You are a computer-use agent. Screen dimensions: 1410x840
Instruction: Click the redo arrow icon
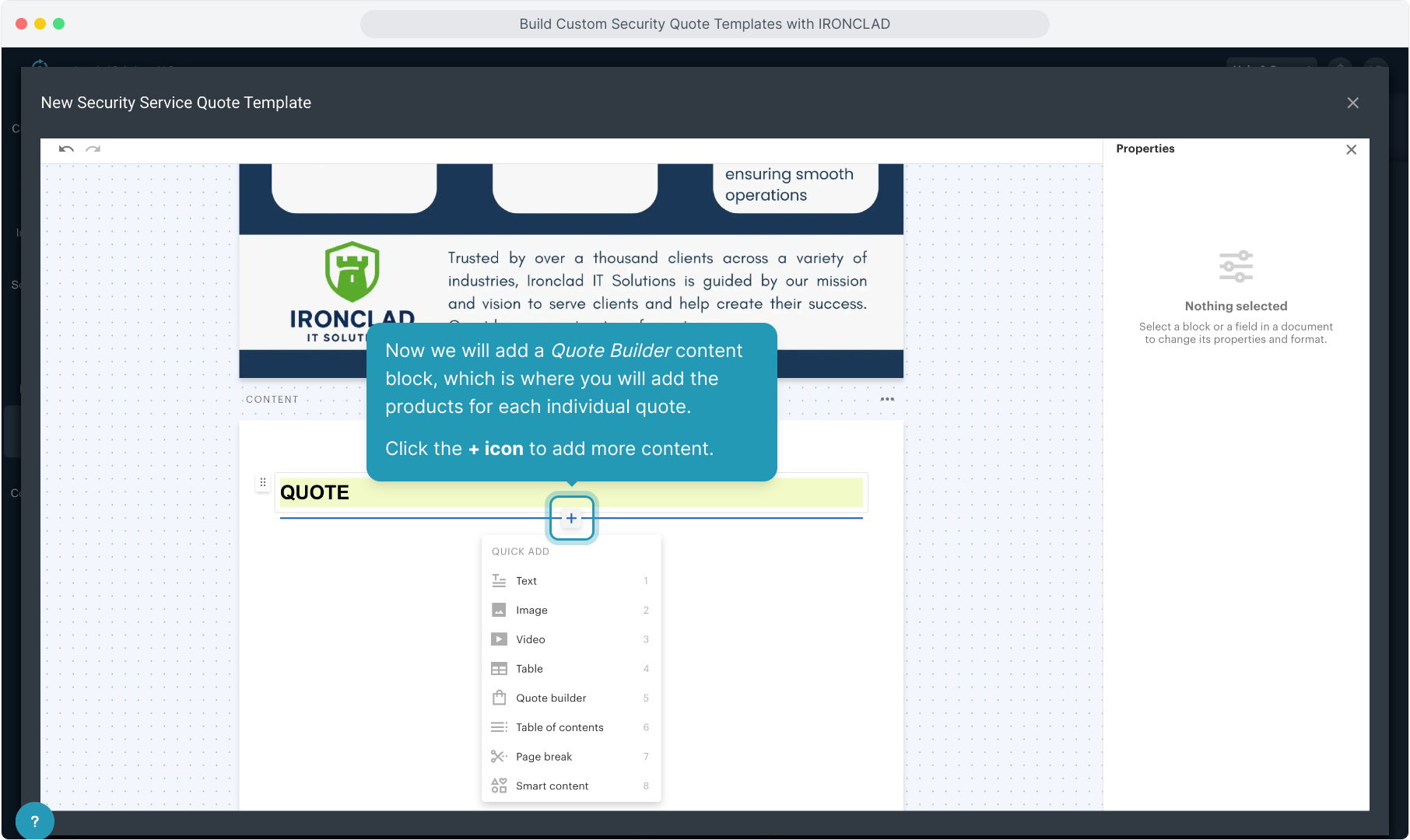coord(93,149)
